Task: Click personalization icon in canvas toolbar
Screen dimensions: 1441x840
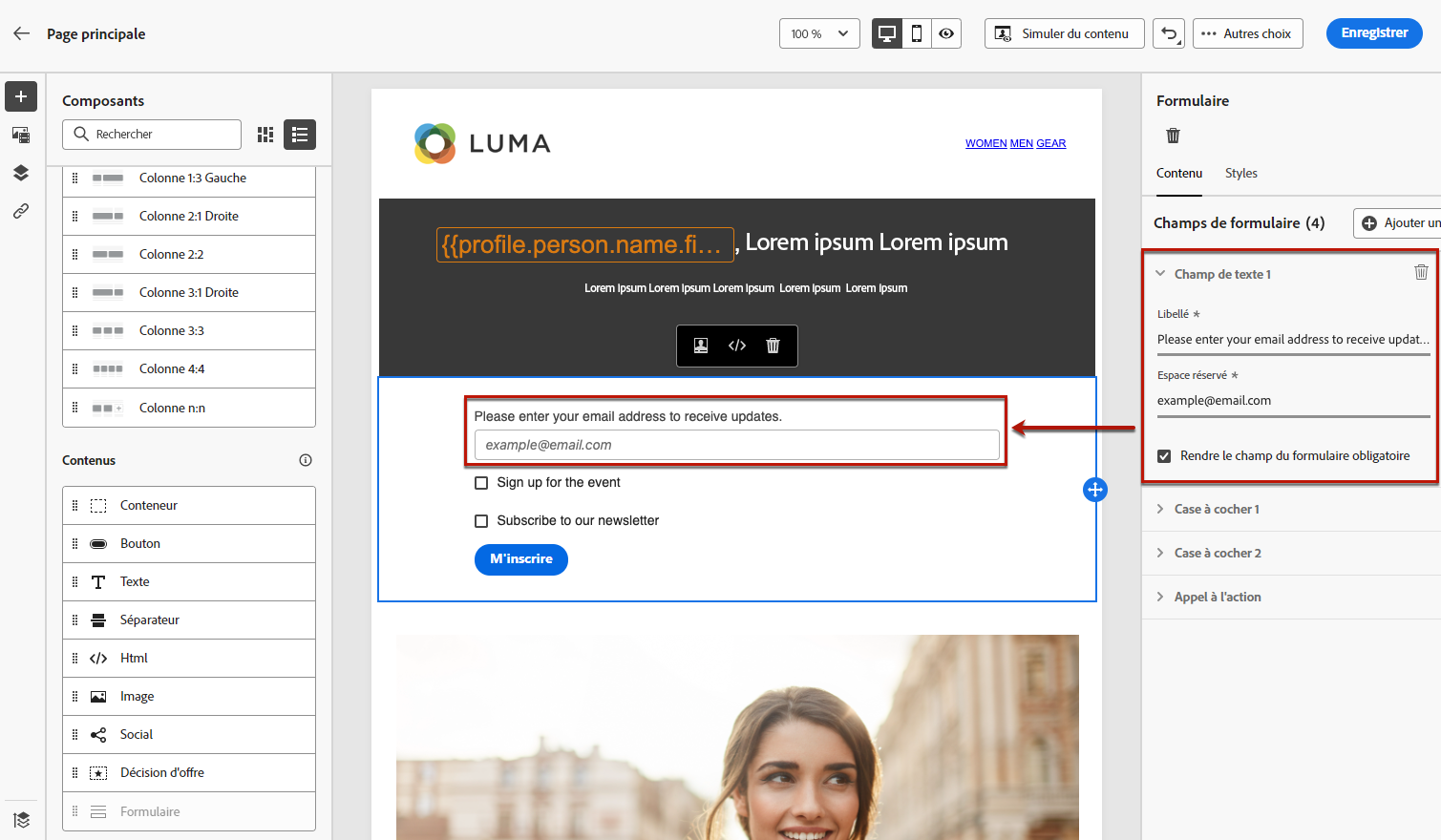Action: coord(701,346)
